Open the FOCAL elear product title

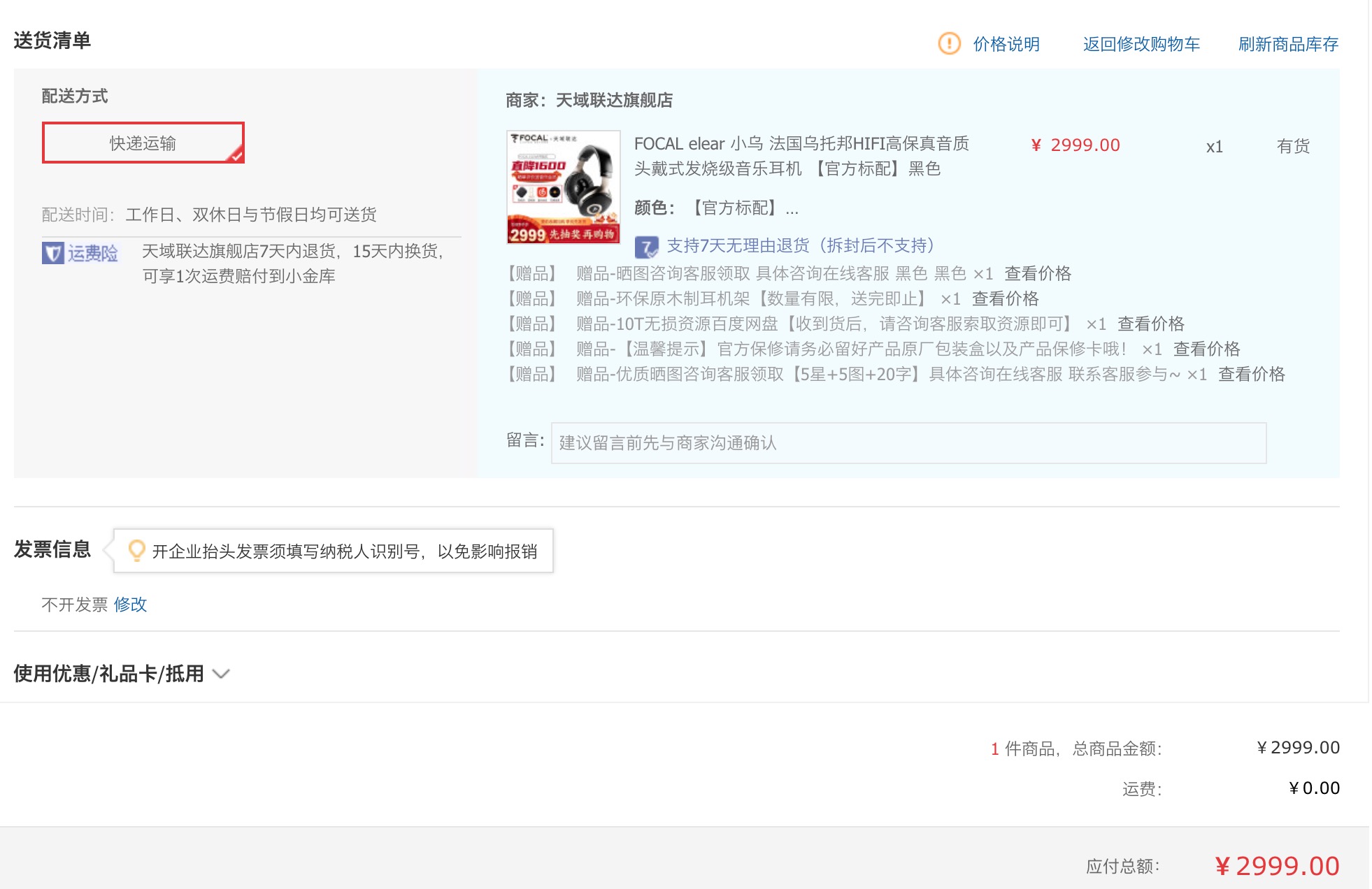pos(801,156)
